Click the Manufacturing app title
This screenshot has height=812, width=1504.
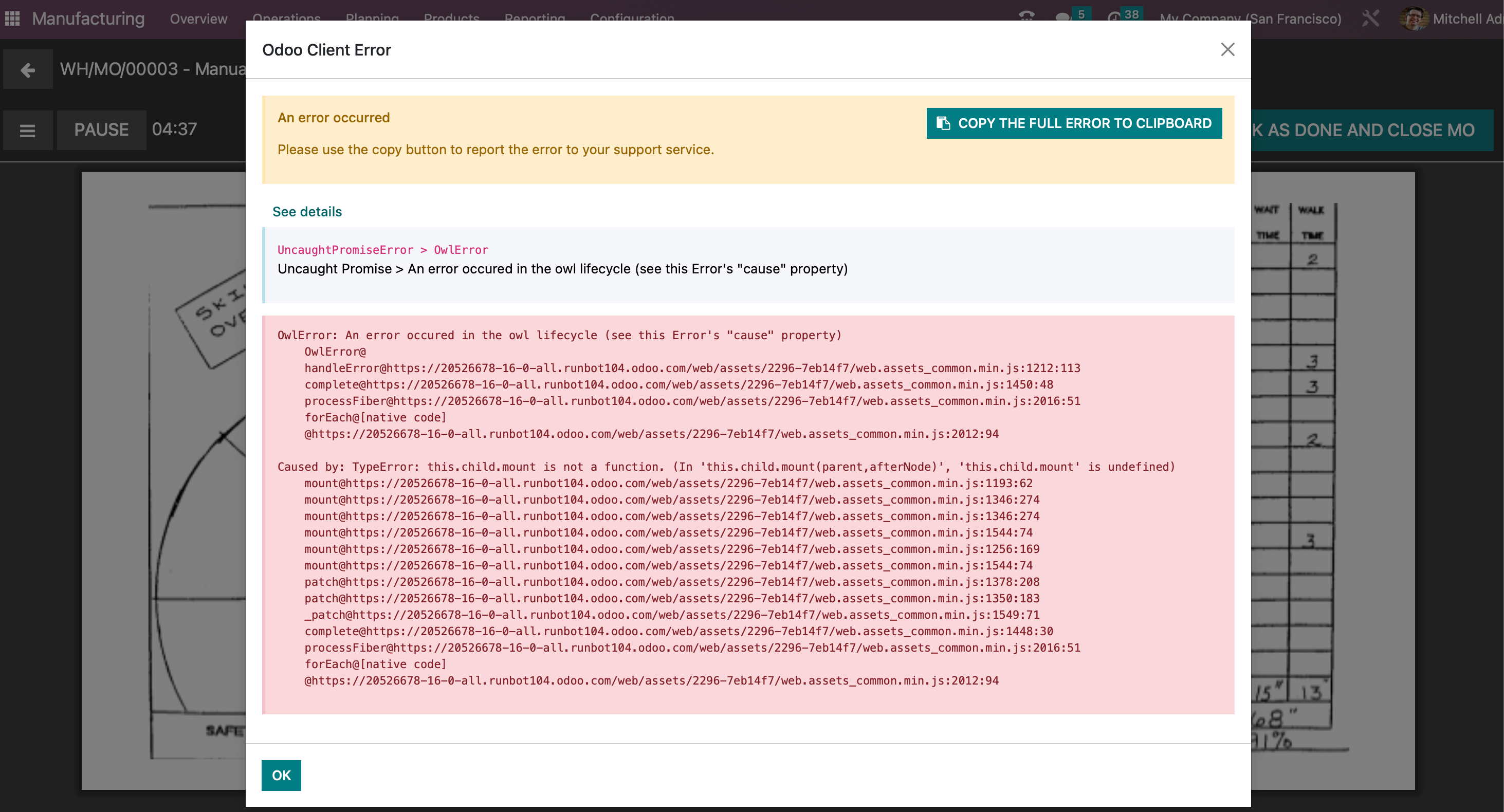[88, 19]
